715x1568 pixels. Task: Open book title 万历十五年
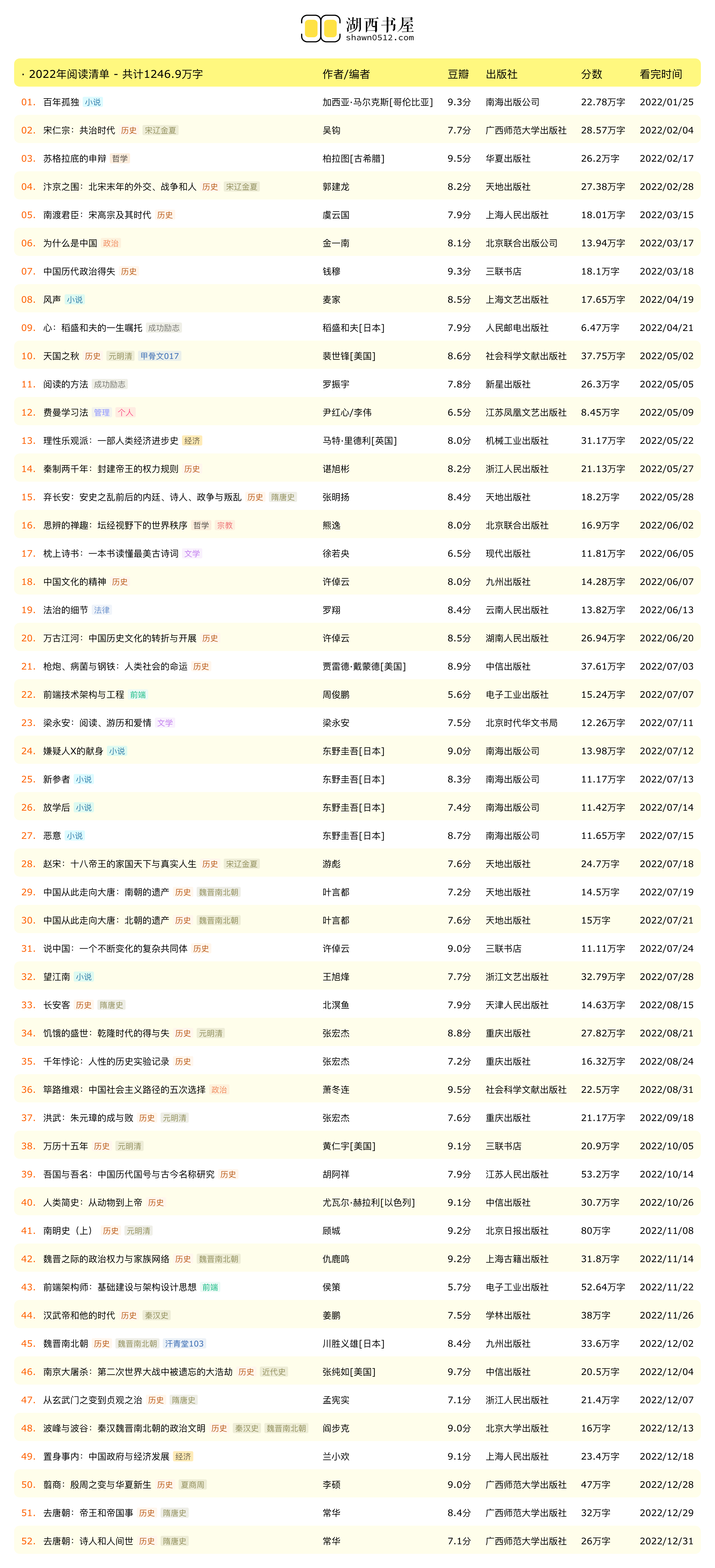pyautogui.click(x=66, y=1146)
